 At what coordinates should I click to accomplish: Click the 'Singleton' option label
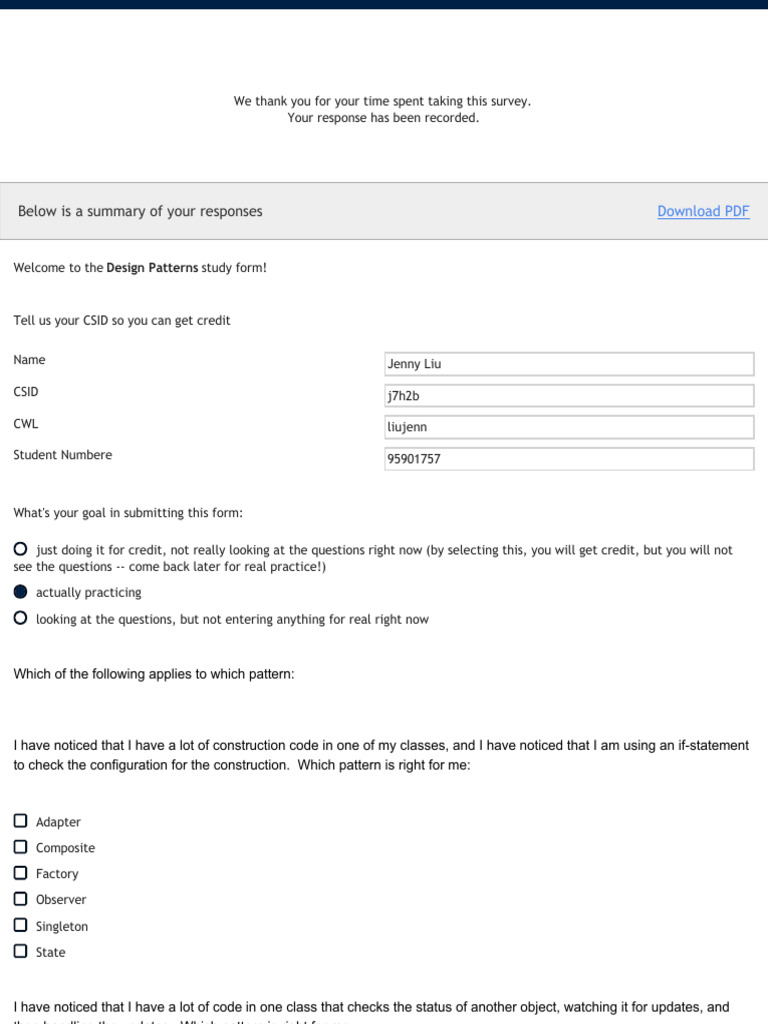62,927
